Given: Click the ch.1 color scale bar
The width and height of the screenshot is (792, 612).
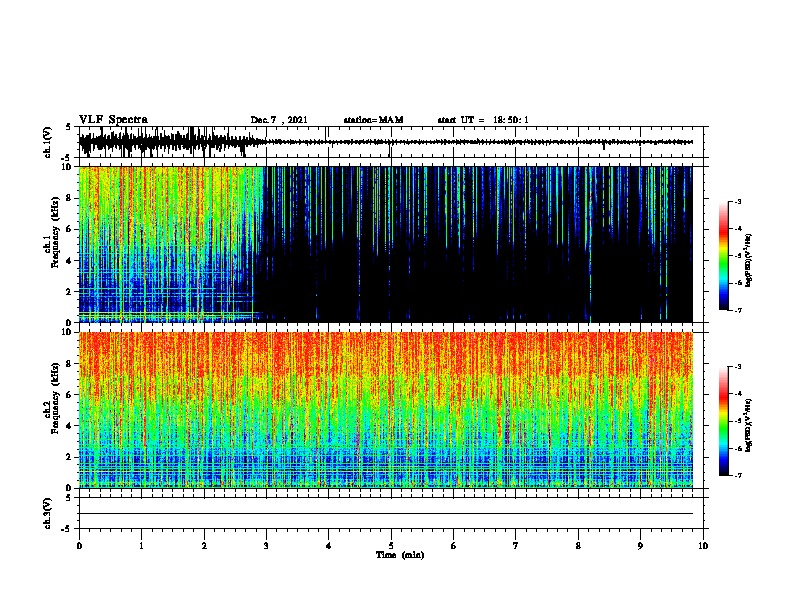Looking at the screenshot, I should [x=723, y=256].
